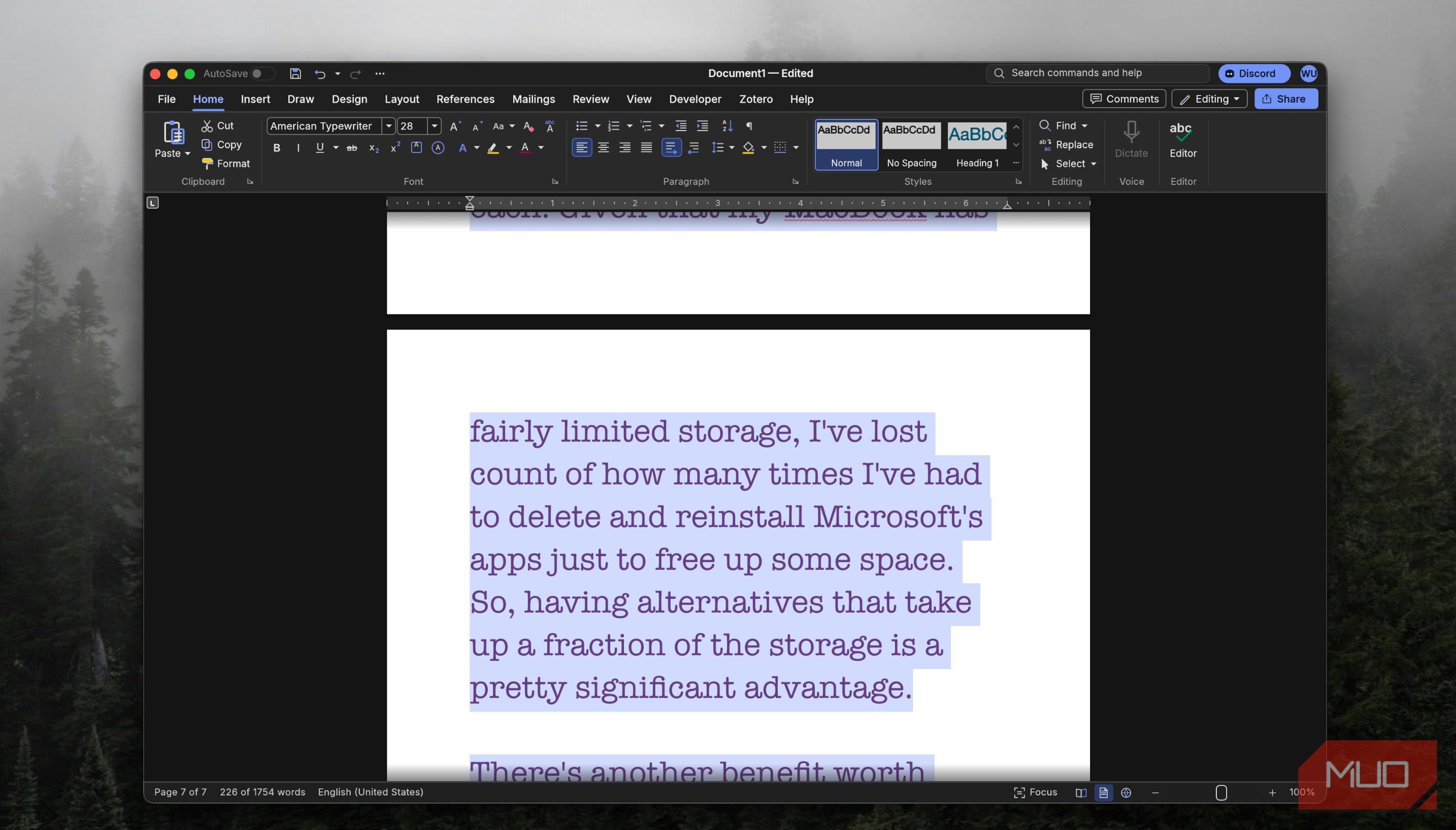Image resolution: width=1456 pixels, height=830 pixels.
Task: Click the Increase Indent icon
Action: pos(703,126)
